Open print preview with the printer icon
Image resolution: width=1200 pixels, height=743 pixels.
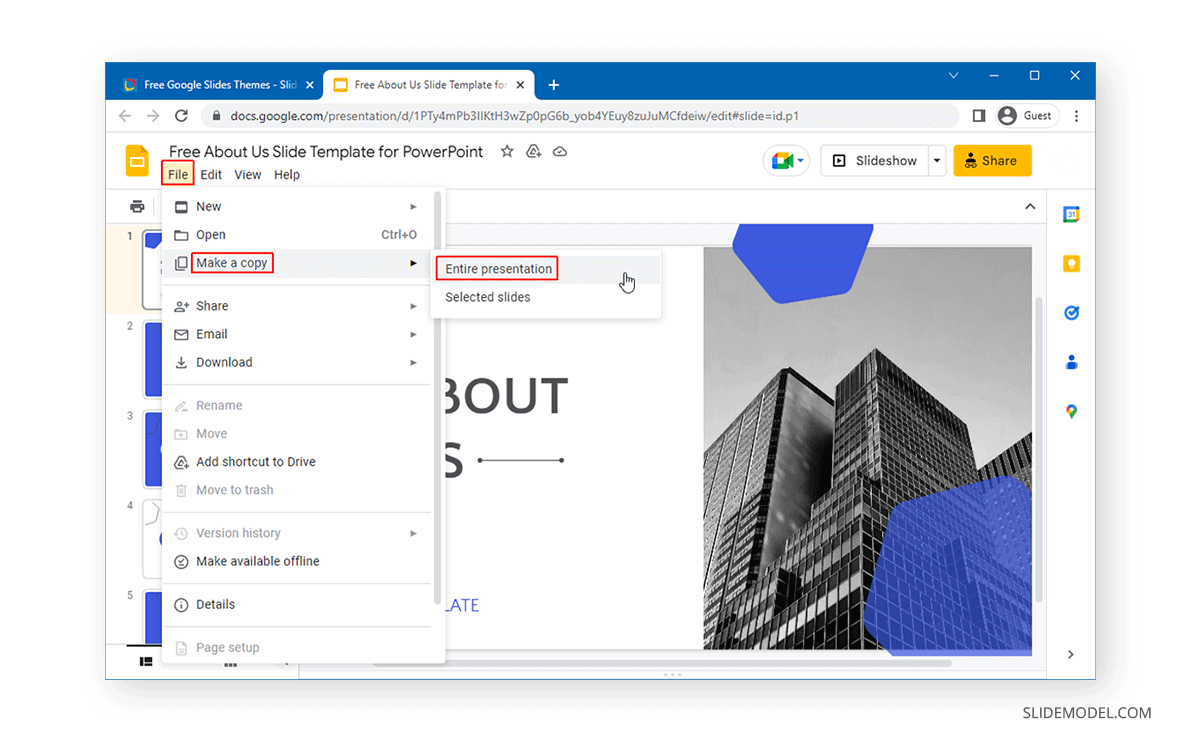click(x=137, y=206)
